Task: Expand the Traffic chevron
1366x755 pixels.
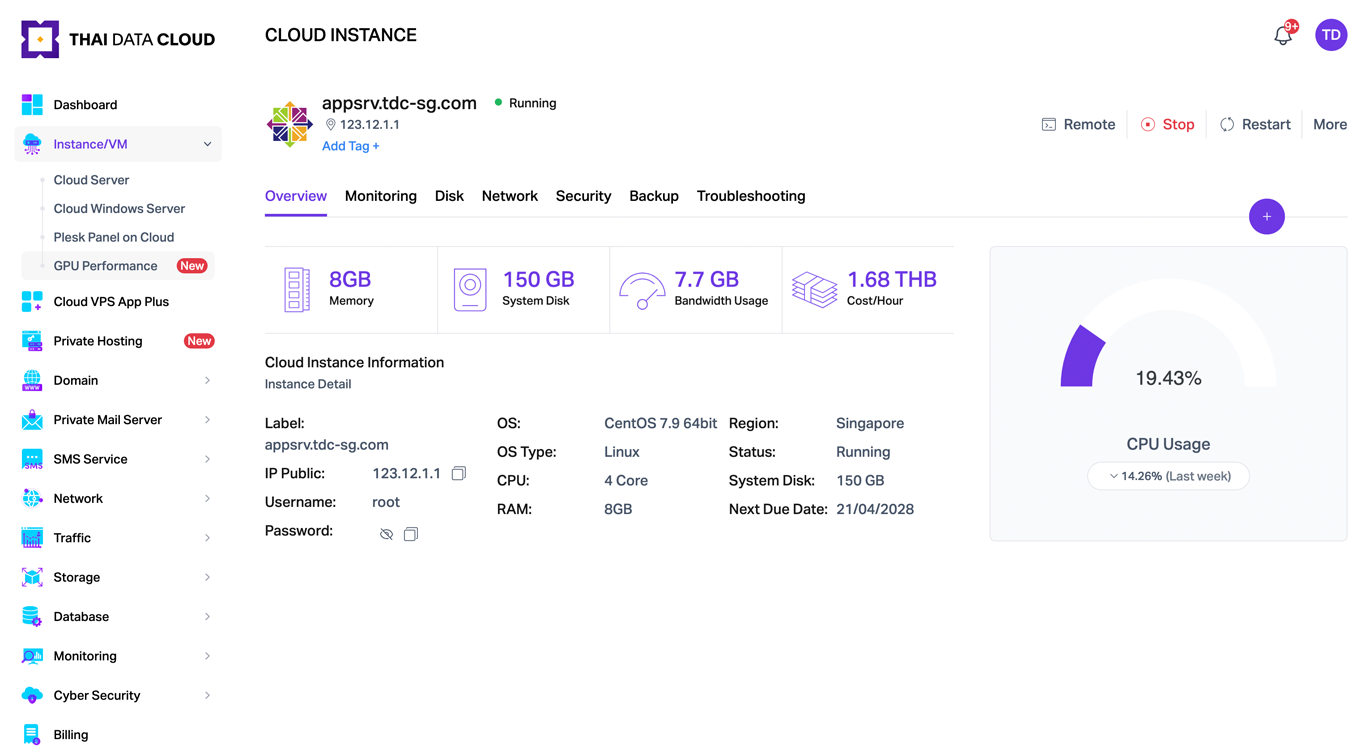Action: pos(207,538)
